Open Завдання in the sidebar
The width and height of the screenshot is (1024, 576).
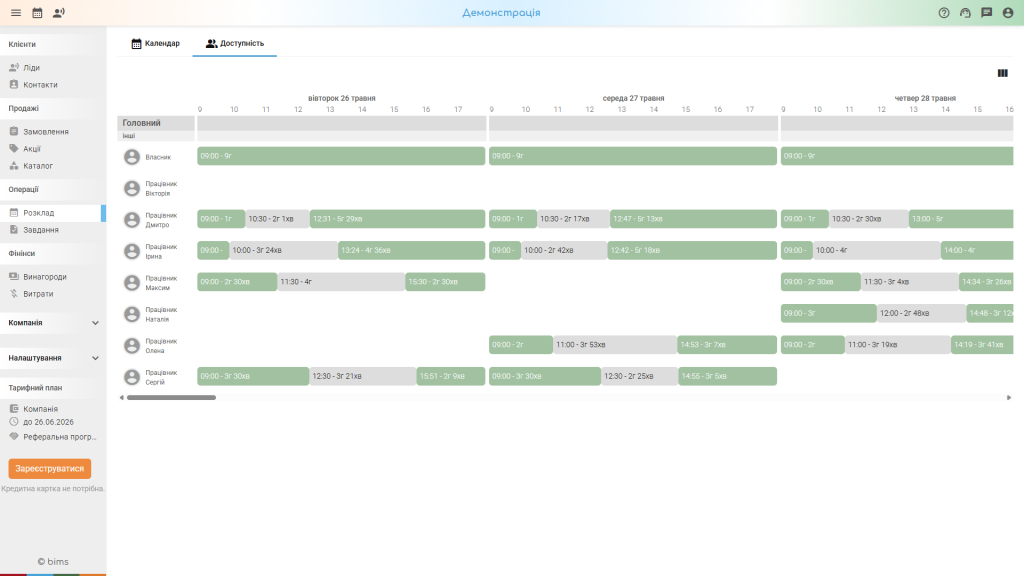(x=53, y=229)
